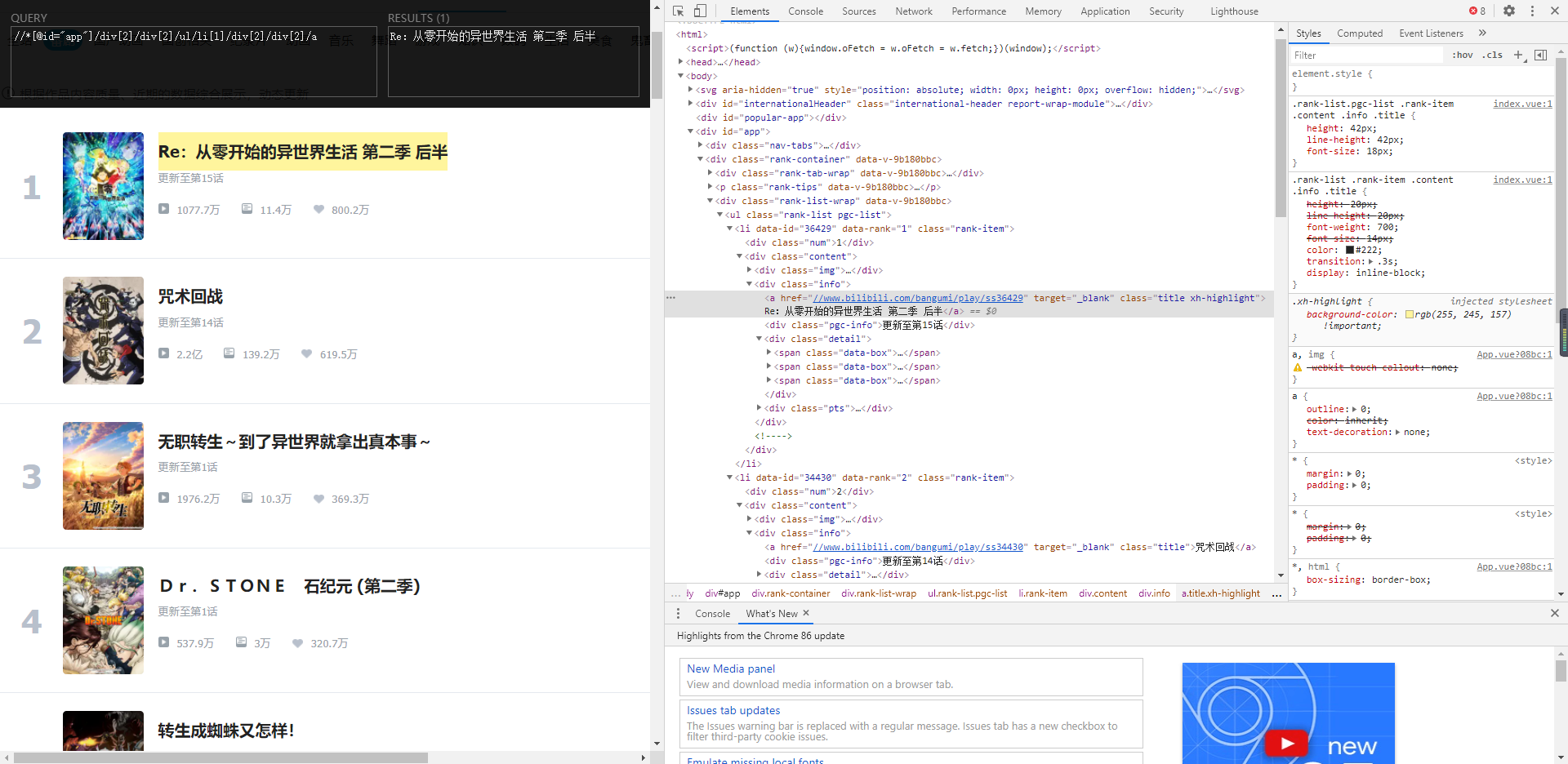Click the play-count icon beside 1976.2万
The width and height of the screenshot is (1568, 764).
coord(164,498)
